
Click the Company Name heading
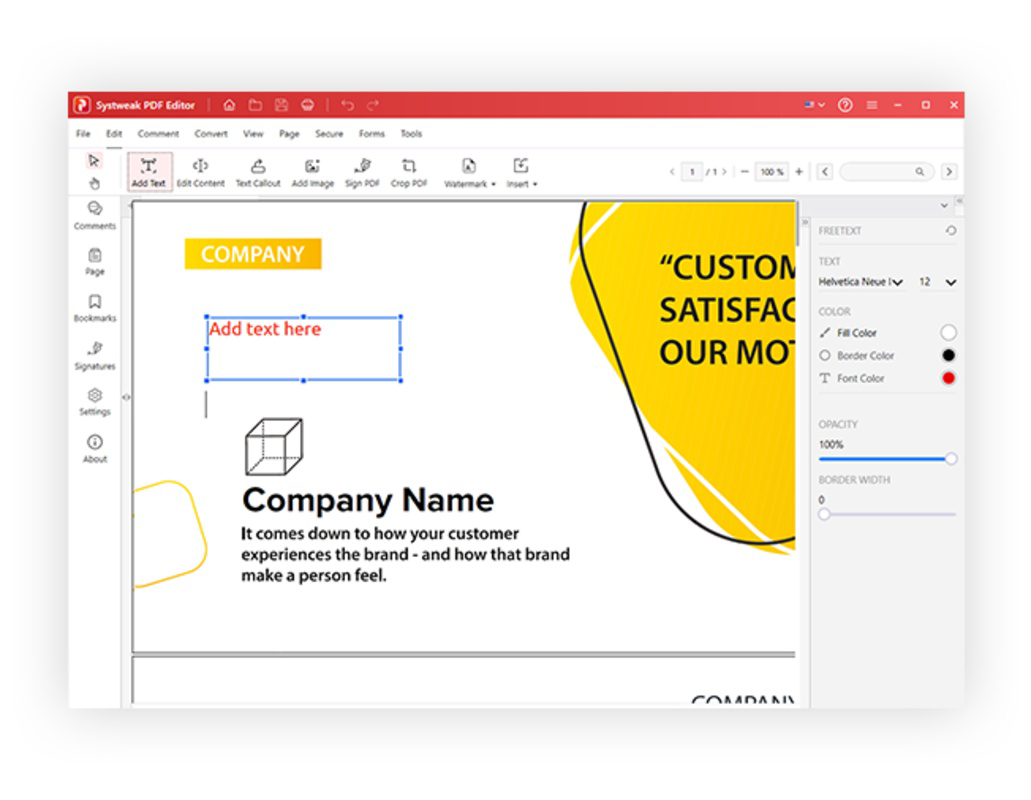pos(368,500)
